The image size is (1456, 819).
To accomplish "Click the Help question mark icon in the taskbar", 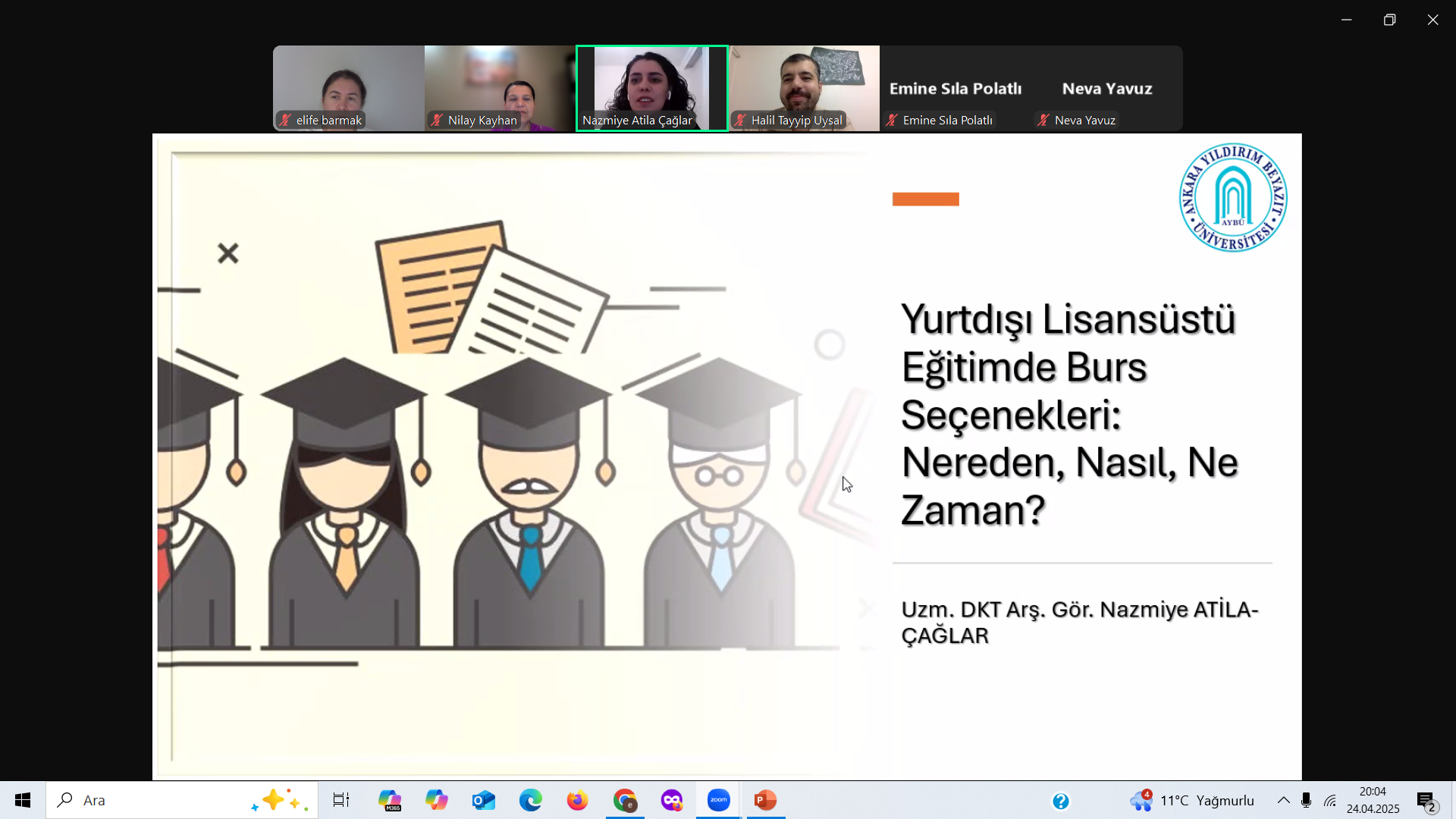I will click(x=1060, y=800).
